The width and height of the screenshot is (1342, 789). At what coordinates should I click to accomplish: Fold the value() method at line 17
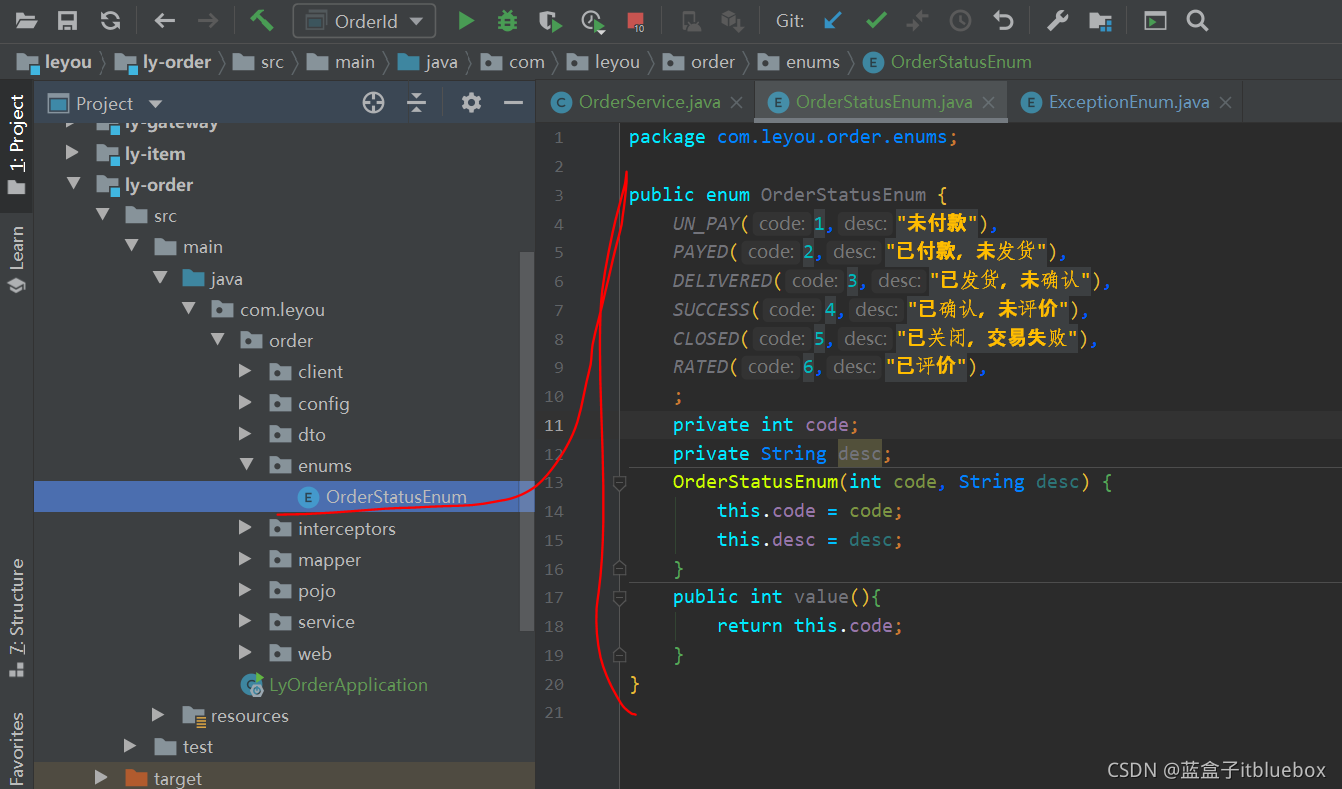pyautogui.click(x=619, y=597)
